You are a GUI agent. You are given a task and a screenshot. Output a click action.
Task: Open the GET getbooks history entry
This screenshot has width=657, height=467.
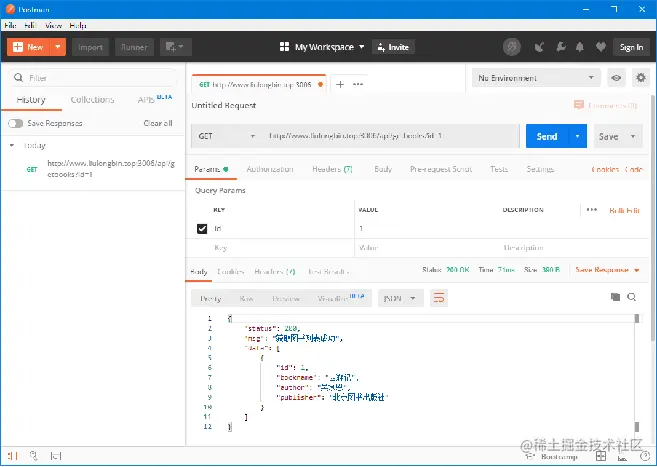(93, 169)
